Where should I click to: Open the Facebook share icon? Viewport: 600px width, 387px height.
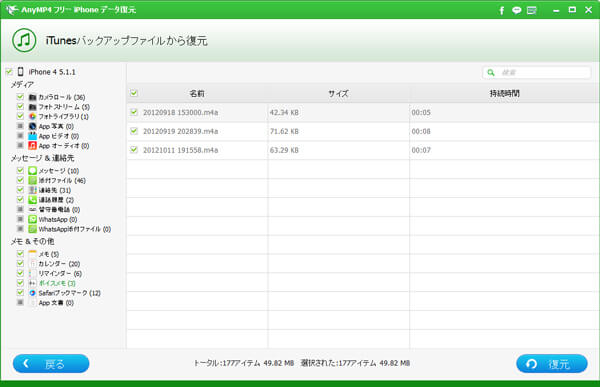click(x=501, y=10)
